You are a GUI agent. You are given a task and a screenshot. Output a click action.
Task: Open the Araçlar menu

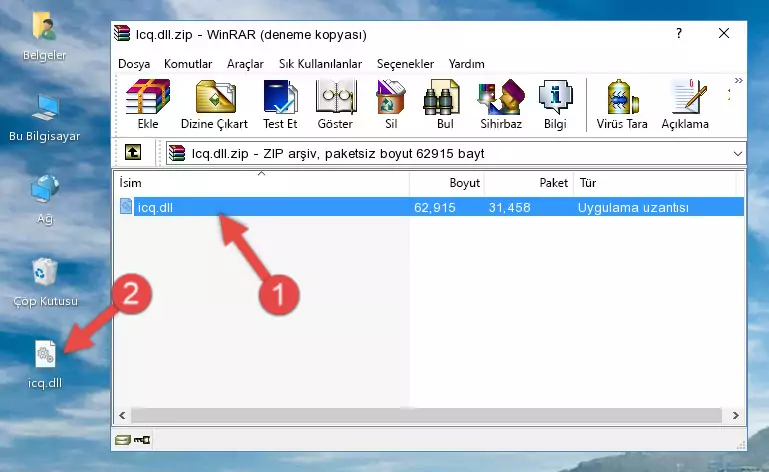tap(245, 64)
